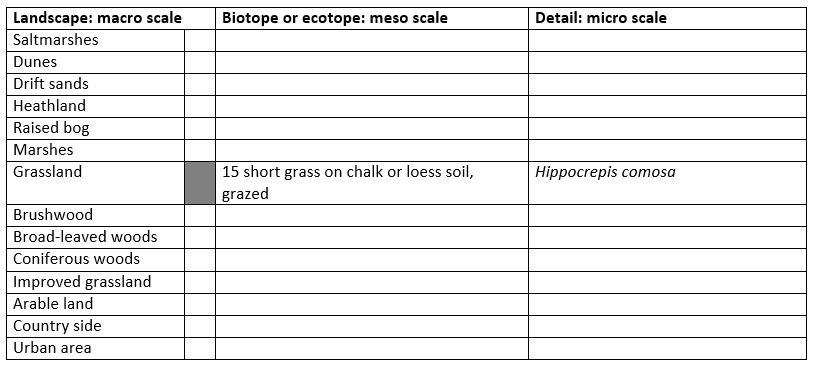The image size is (813, 368).
Task: Click the Urban area cell
Action: coord(96,348)
